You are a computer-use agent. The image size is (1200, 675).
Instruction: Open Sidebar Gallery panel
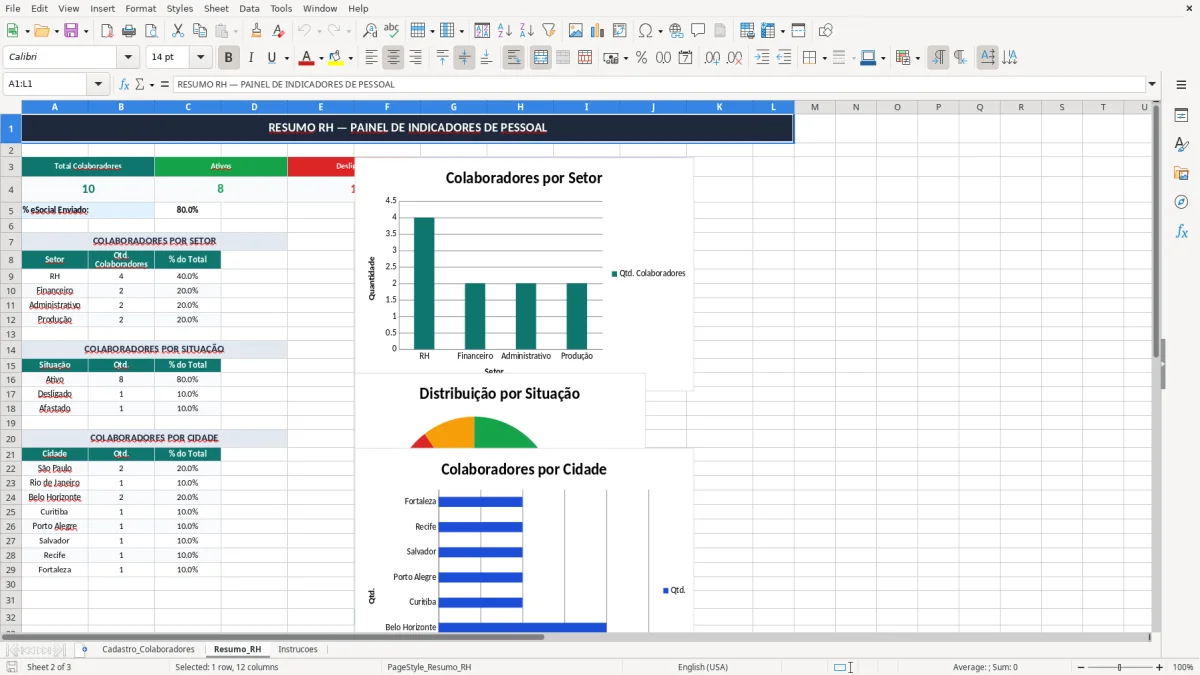pyautogui.click(x=1181, y=174)
